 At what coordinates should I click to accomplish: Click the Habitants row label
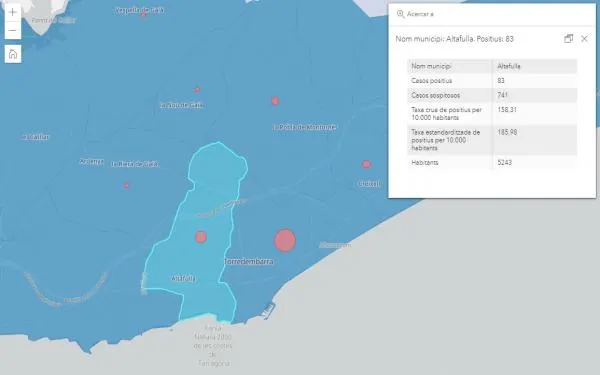tap(425, 163)
